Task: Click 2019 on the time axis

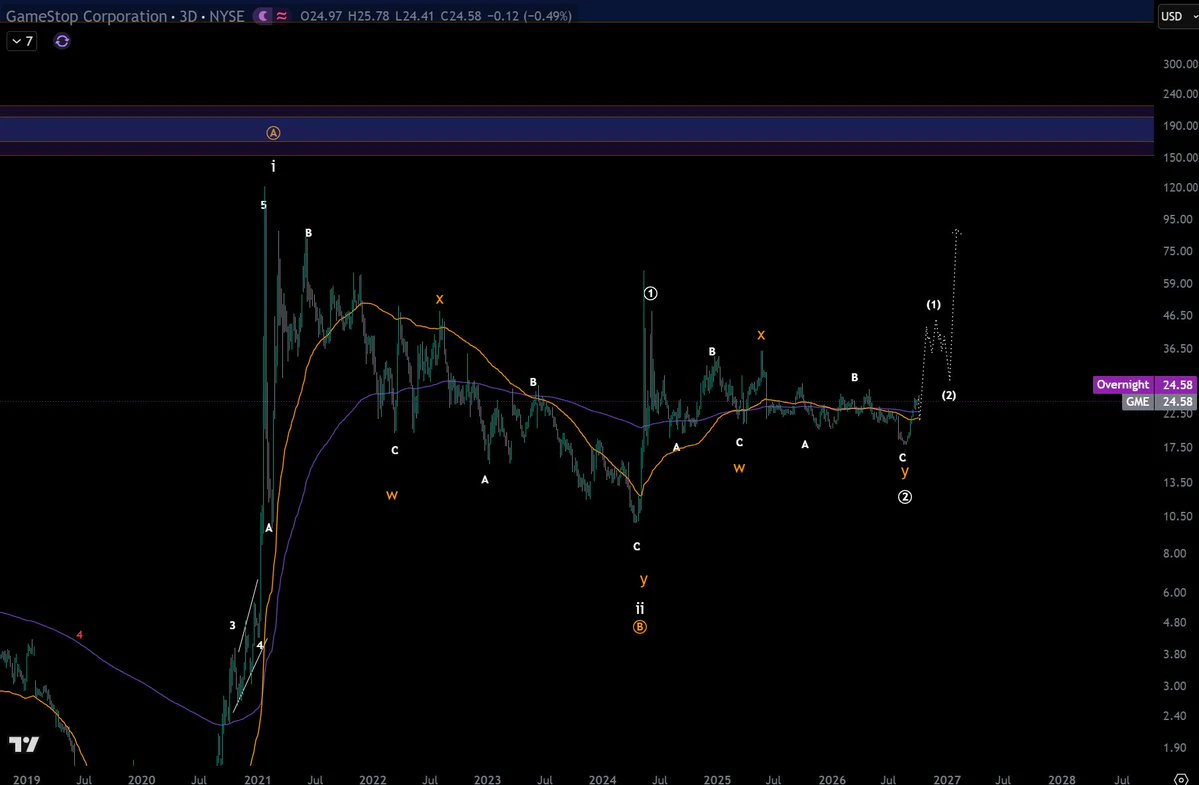Action: pos(27,780)
